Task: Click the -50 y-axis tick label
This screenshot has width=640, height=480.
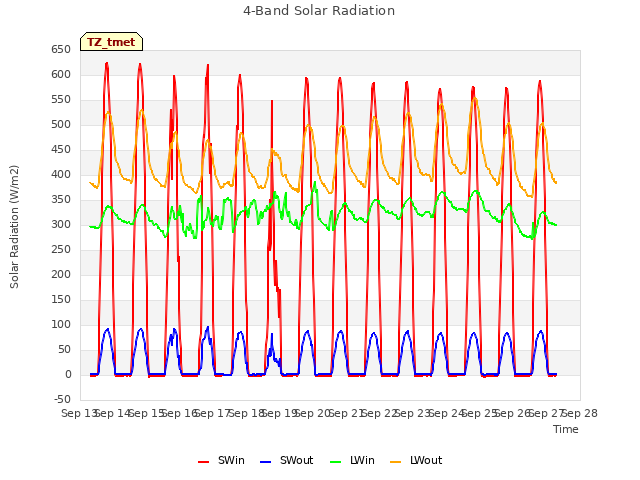Action: tap(62, 400)
